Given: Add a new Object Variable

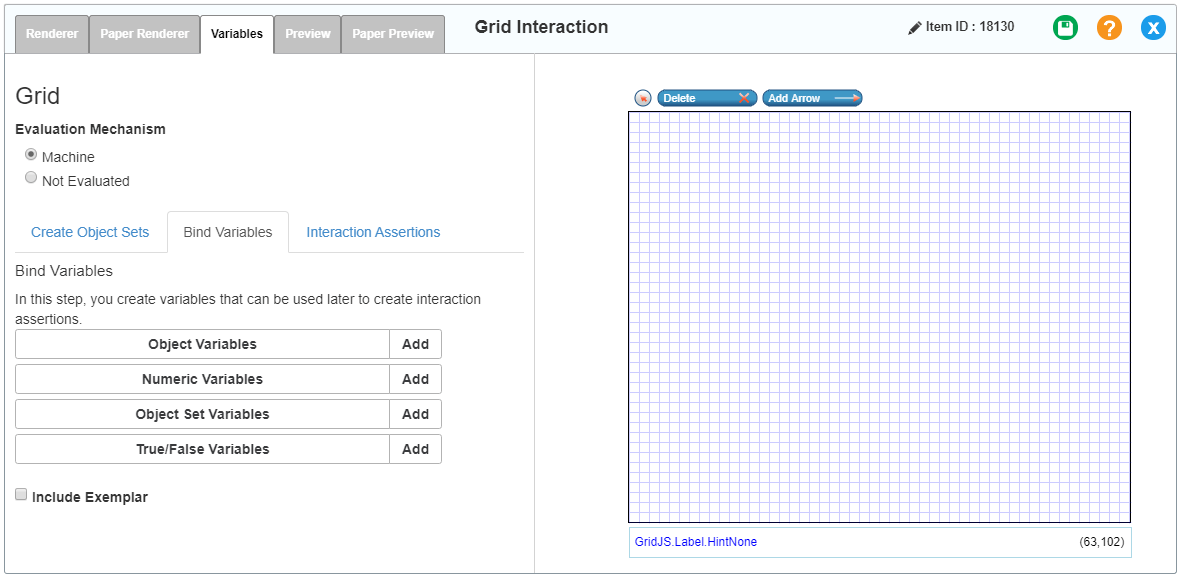Looking at the screenshot, I should (416, 344).
